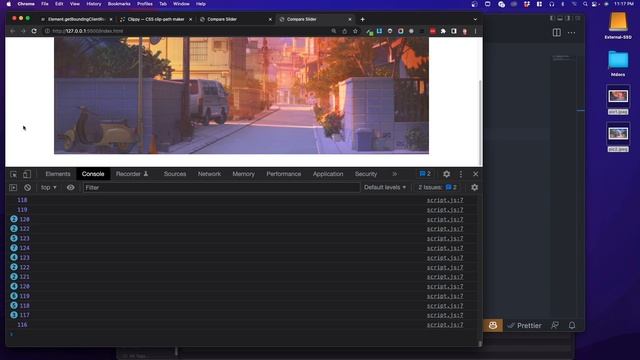Open the top JavaScript context dropdown
The width and height of the screenshot is (640, 360).
click(49, 187)
